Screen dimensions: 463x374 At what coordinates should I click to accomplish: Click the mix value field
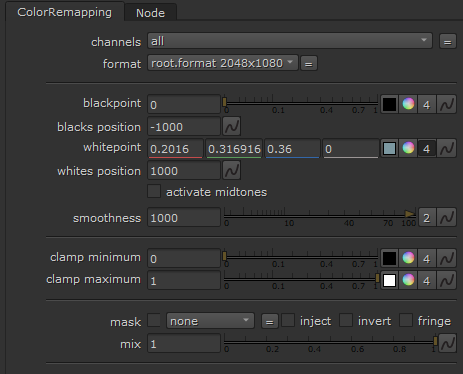tap(184, 343)
